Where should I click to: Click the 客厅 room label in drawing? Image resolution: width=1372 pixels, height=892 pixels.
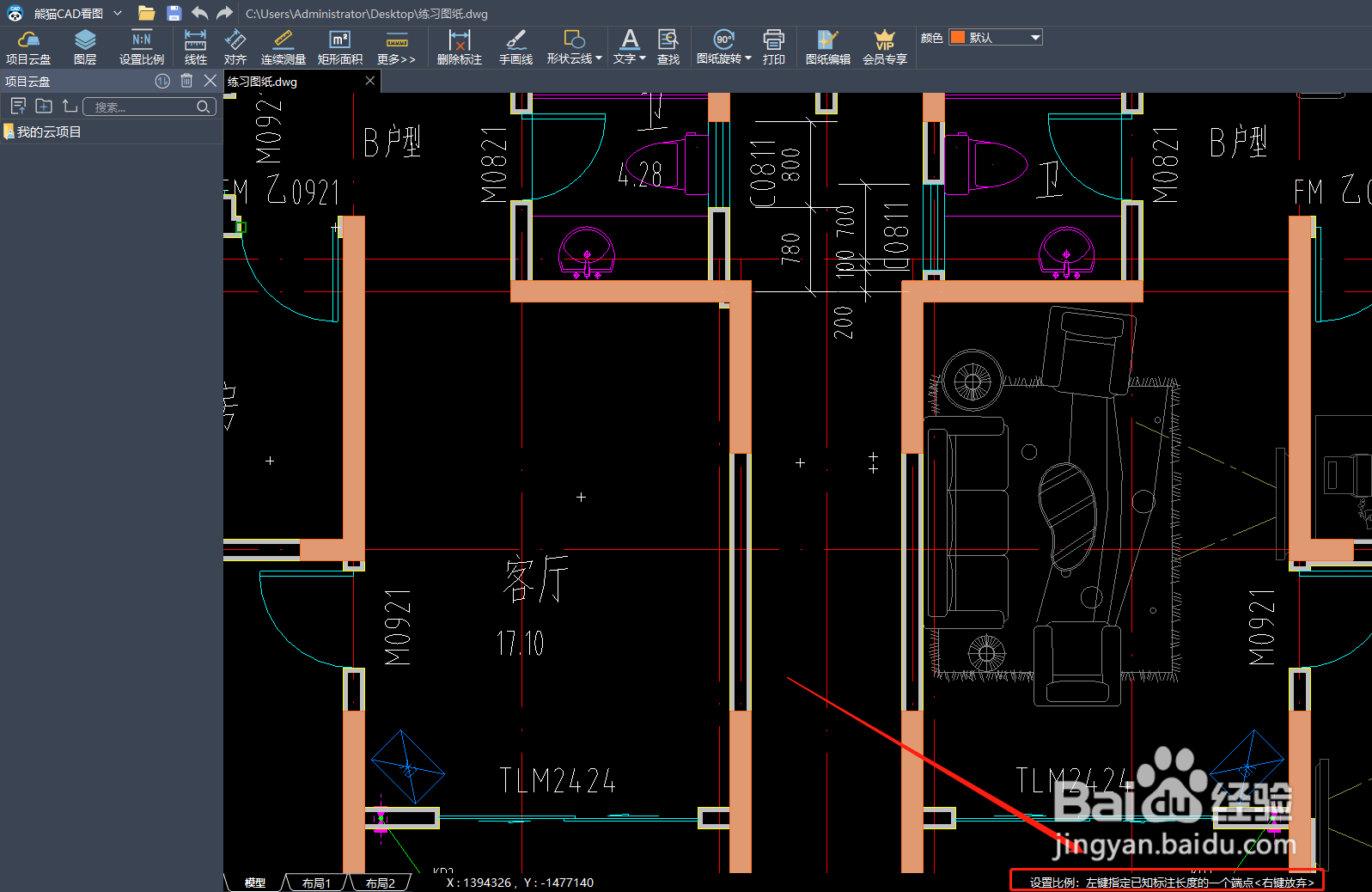(536, 579)
